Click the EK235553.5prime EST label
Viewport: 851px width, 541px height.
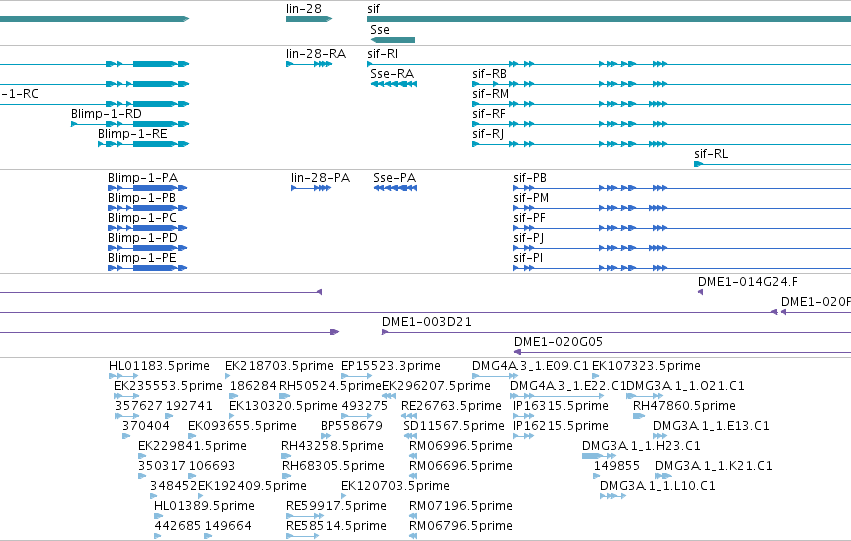(x=168, y=386)
